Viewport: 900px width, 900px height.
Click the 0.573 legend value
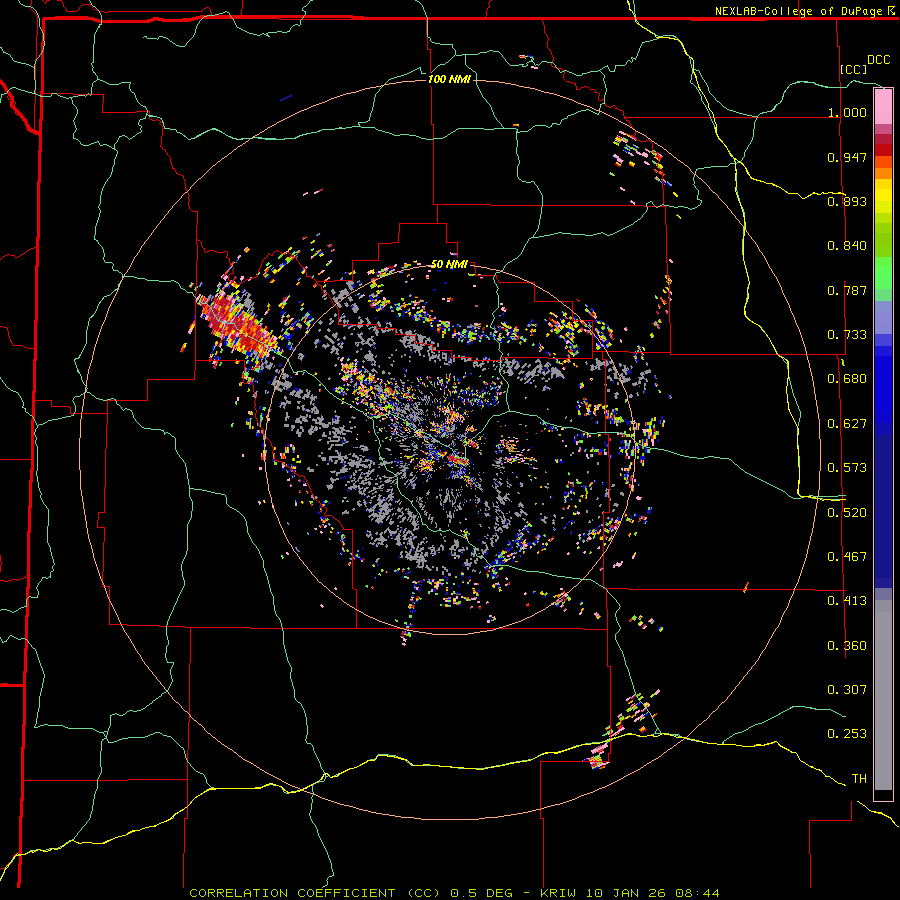click(847, 468)
